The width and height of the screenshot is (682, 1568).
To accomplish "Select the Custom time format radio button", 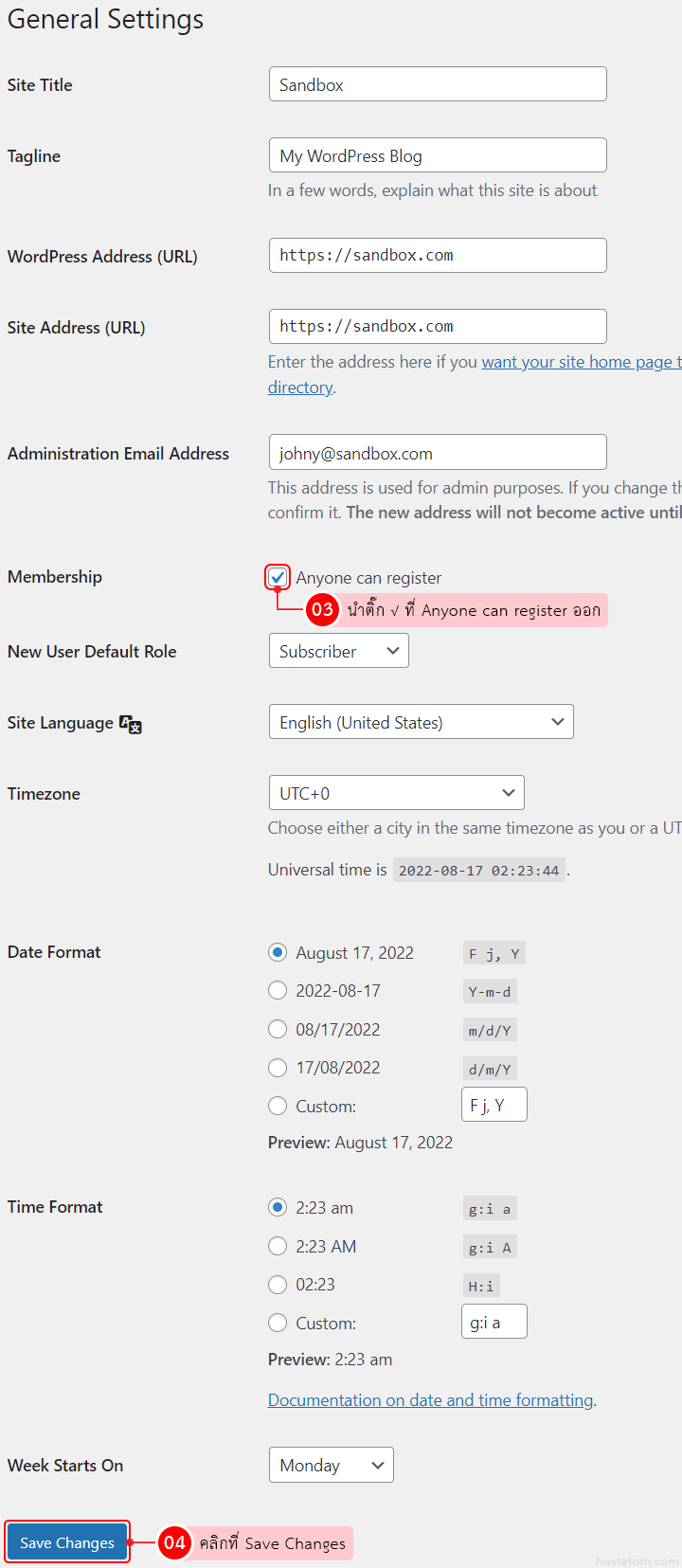I will tap(278, 1323).
